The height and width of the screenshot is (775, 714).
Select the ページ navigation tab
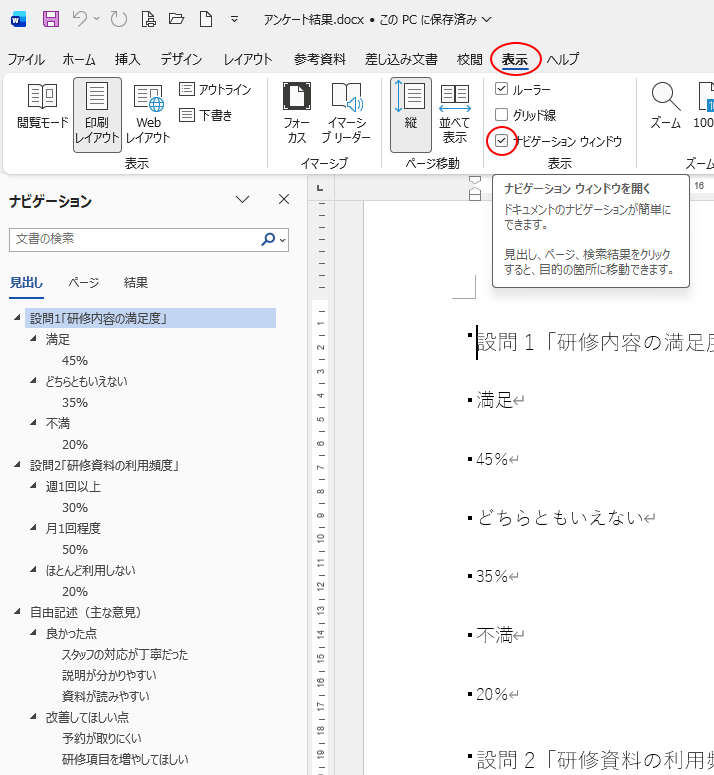(x=84, y=283)
